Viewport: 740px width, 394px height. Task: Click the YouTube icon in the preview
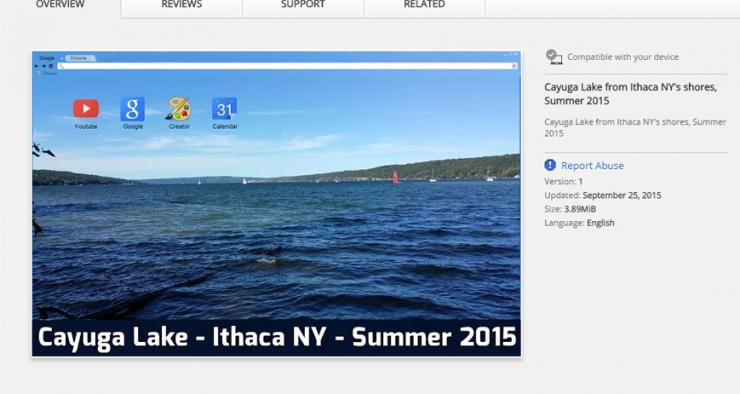[x=86, y=109]
